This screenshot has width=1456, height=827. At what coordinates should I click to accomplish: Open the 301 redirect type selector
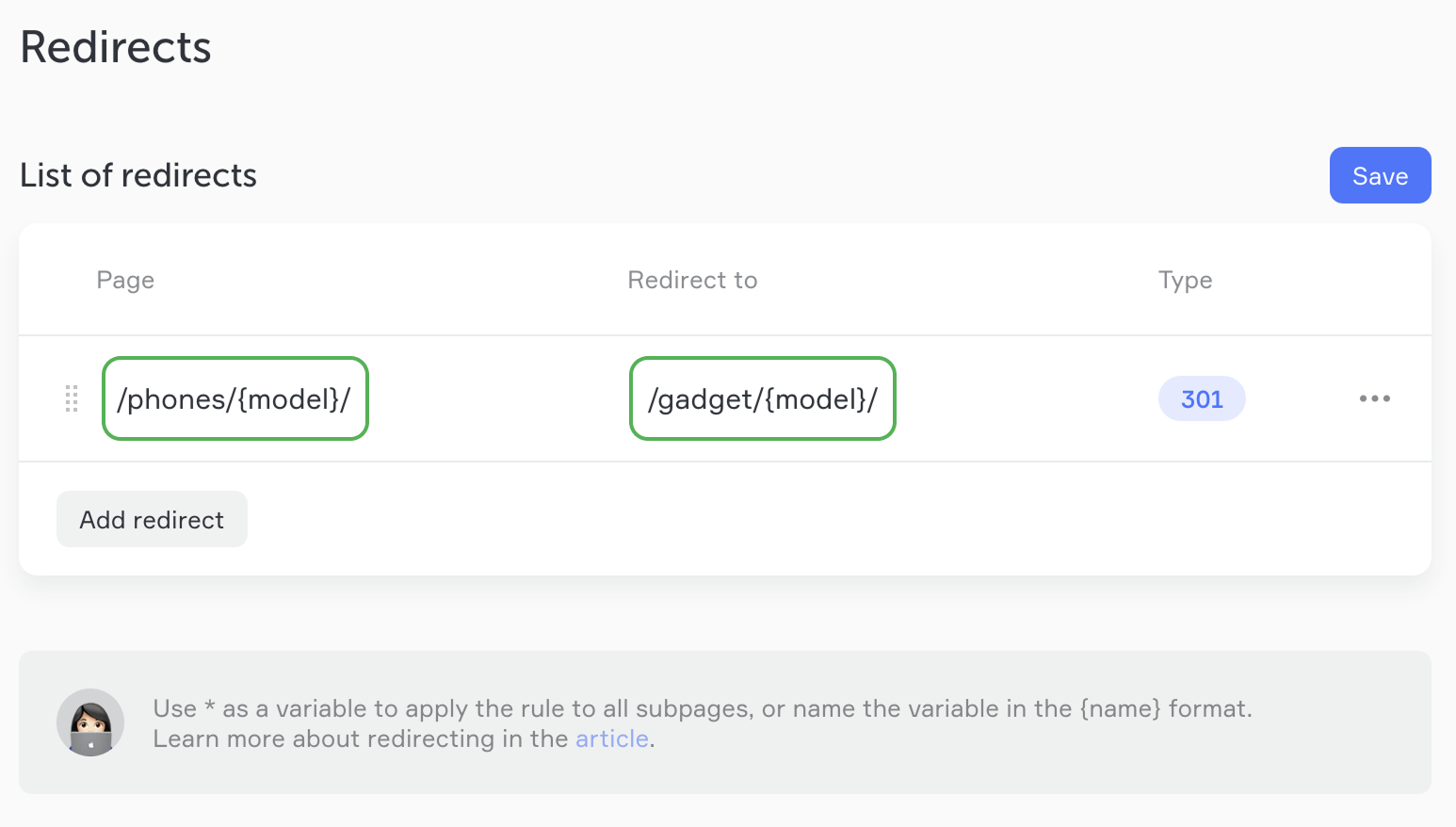pyautogui.click(x=1202, y=398)
